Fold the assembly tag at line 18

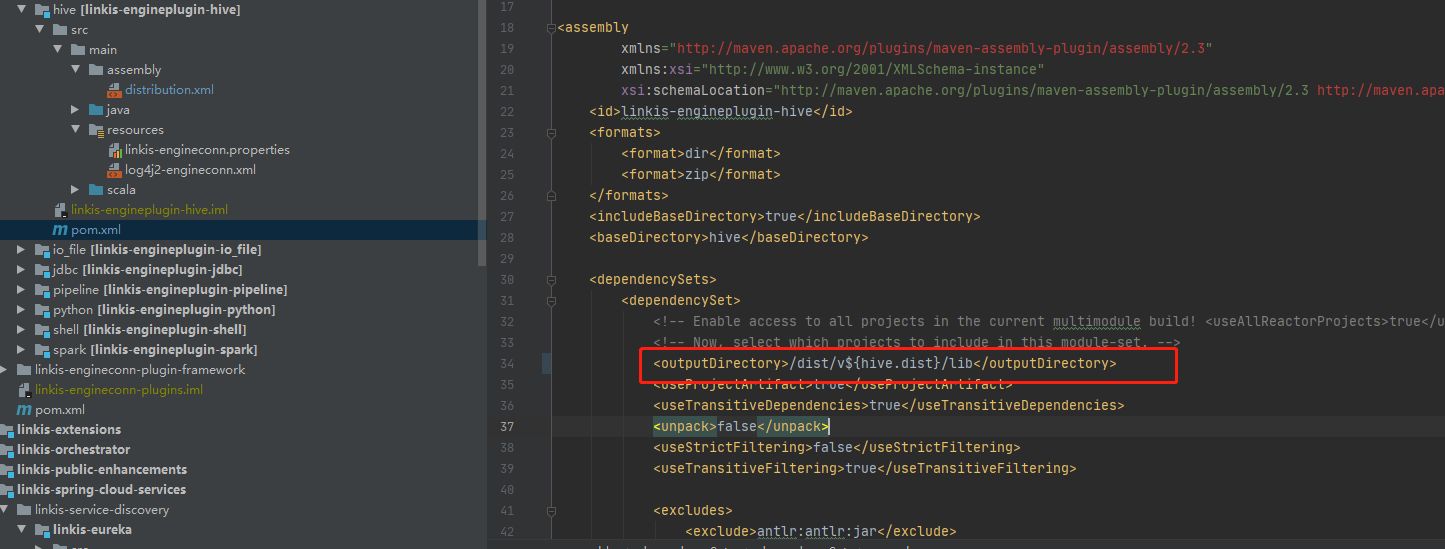(551, 28)
